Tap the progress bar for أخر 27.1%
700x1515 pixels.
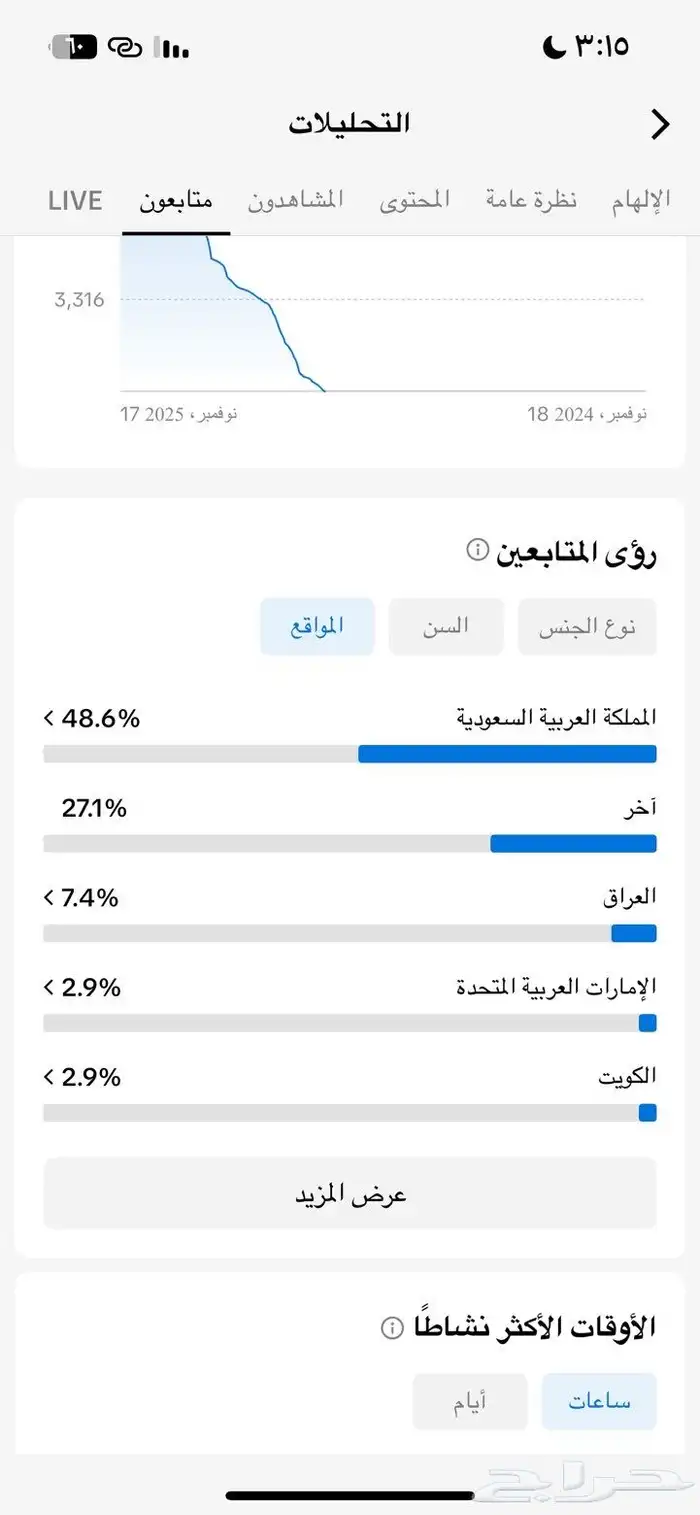tap(349, 843)
